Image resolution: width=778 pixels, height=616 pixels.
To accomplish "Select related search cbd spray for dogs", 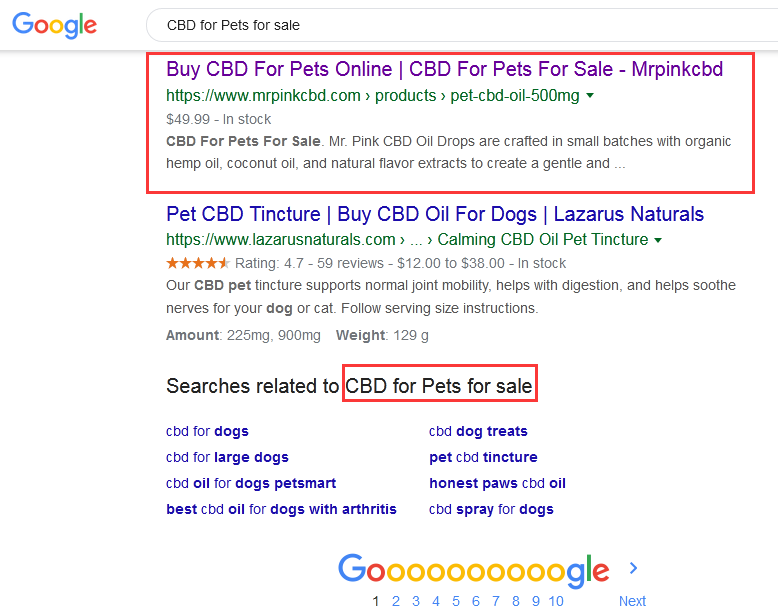I will 491,509.
